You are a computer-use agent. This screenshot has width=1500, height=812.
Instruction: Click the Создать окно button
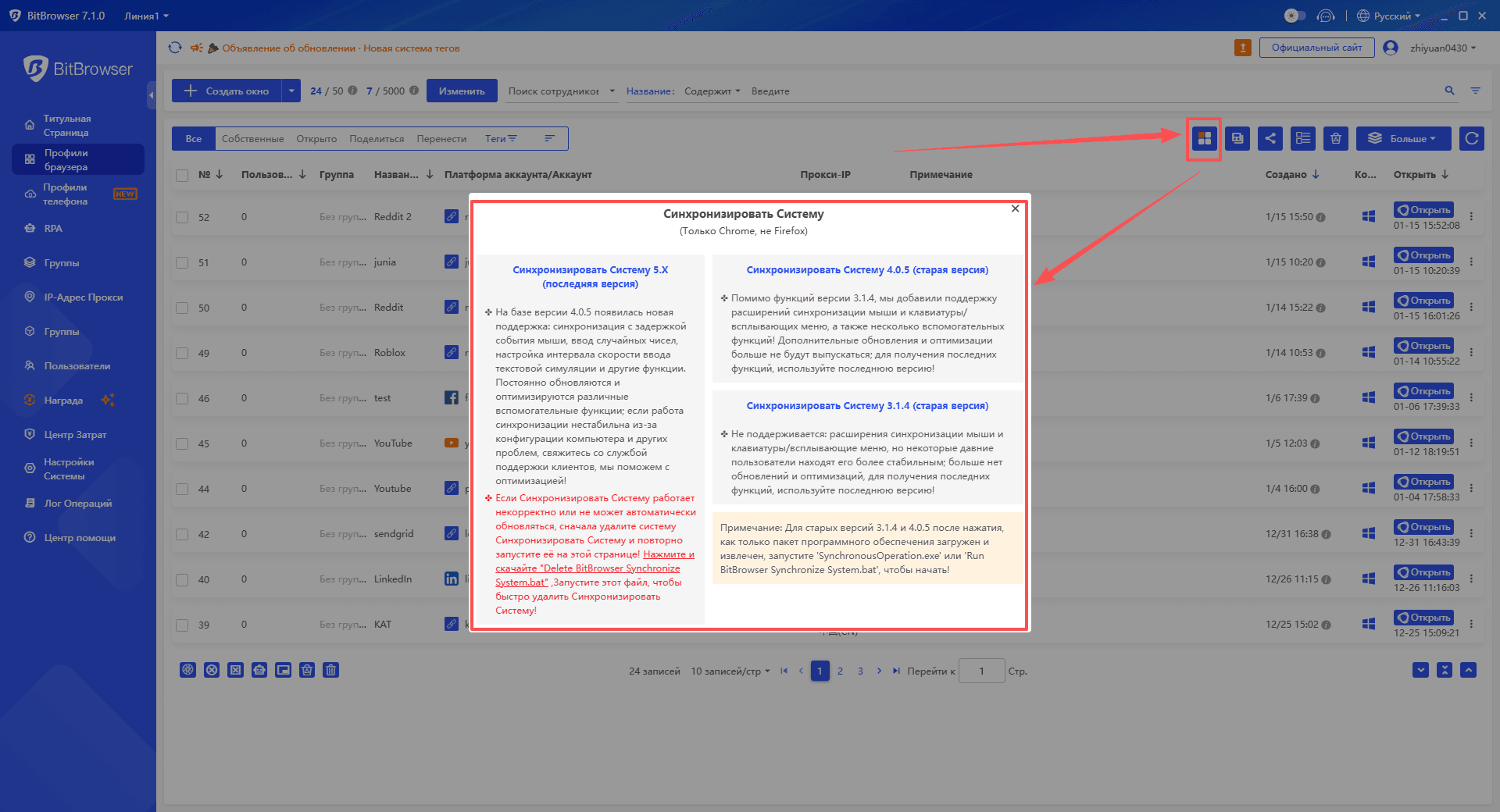[227, 91]
